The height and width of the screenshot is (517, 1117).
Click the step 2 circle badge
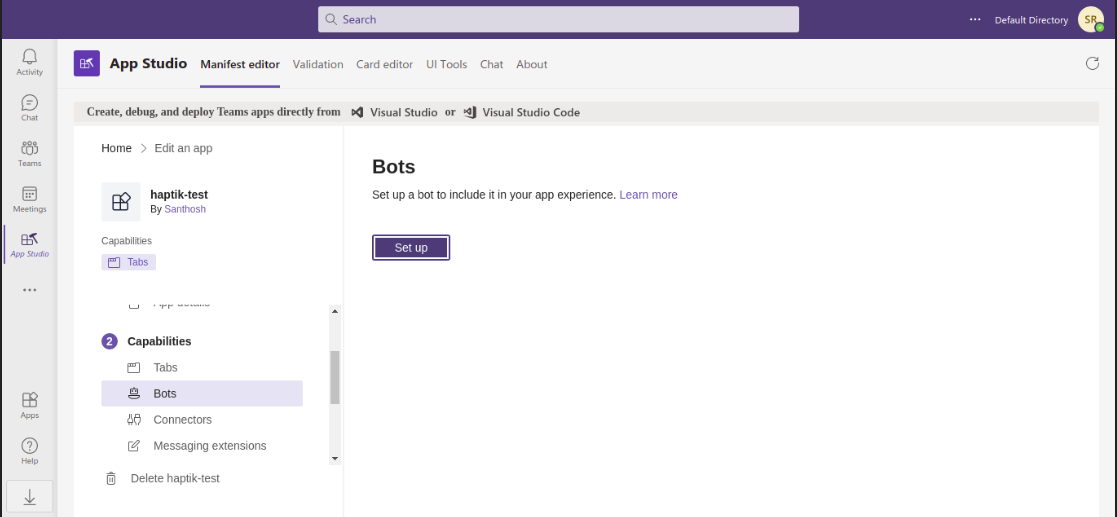click(x=109, y=341)
